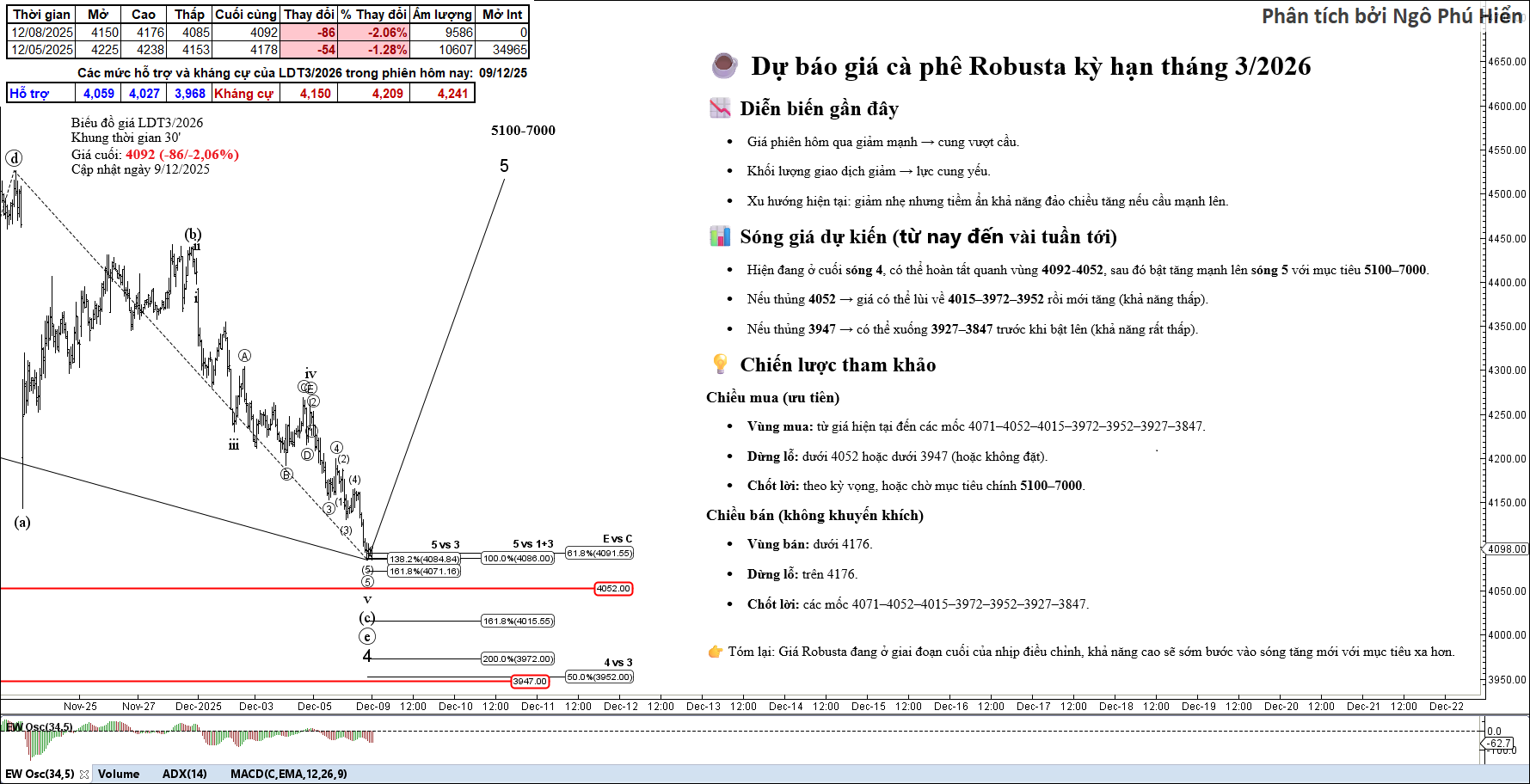
Task: Select the 138.2%(4084.84) projection label
Action: (x=424, y=559)
